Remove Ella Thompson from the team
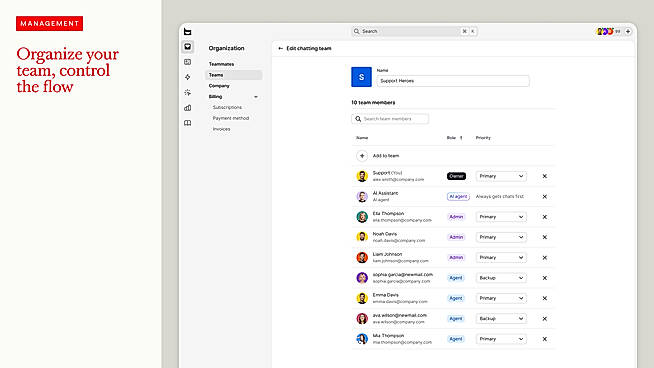Image resolution: width=654 pixels, height=368 pixels. (x=545, y=217)
